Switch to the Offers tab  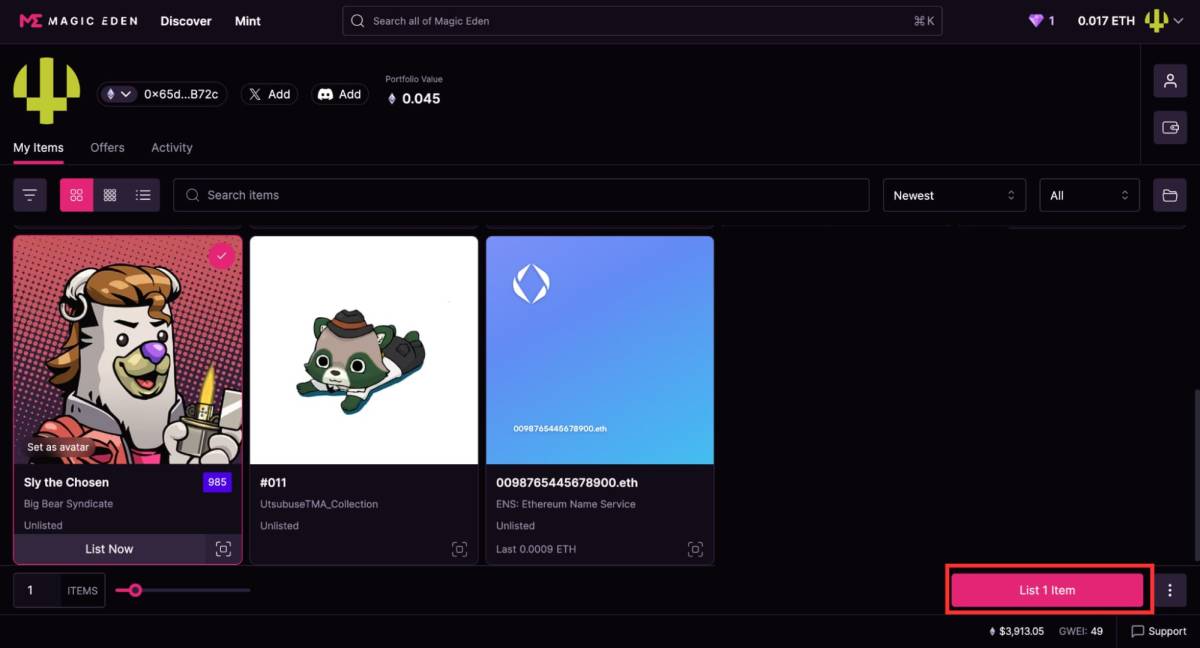point(107,147)
